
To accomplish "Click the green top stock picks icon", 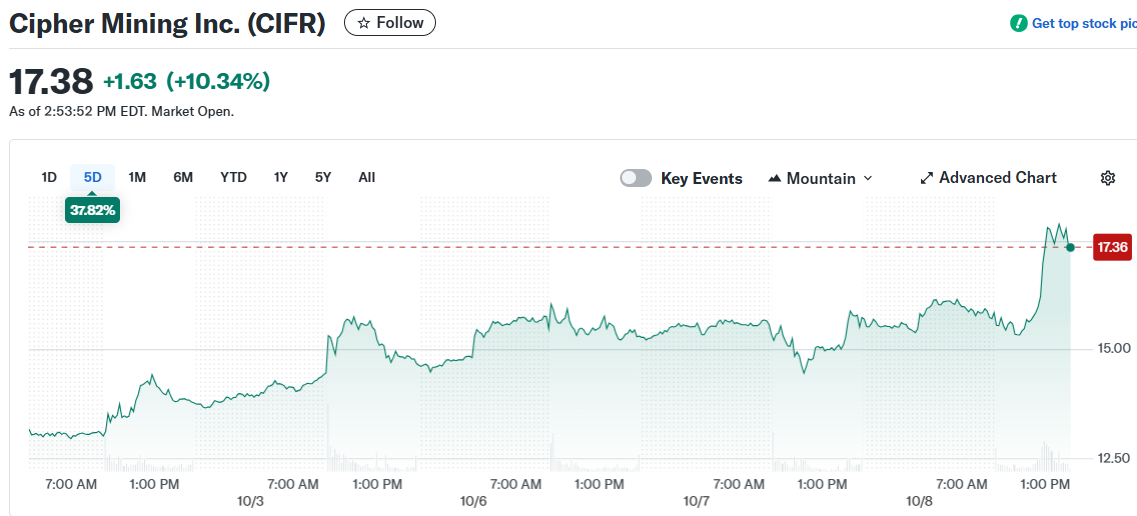I will click(1018, 23).
